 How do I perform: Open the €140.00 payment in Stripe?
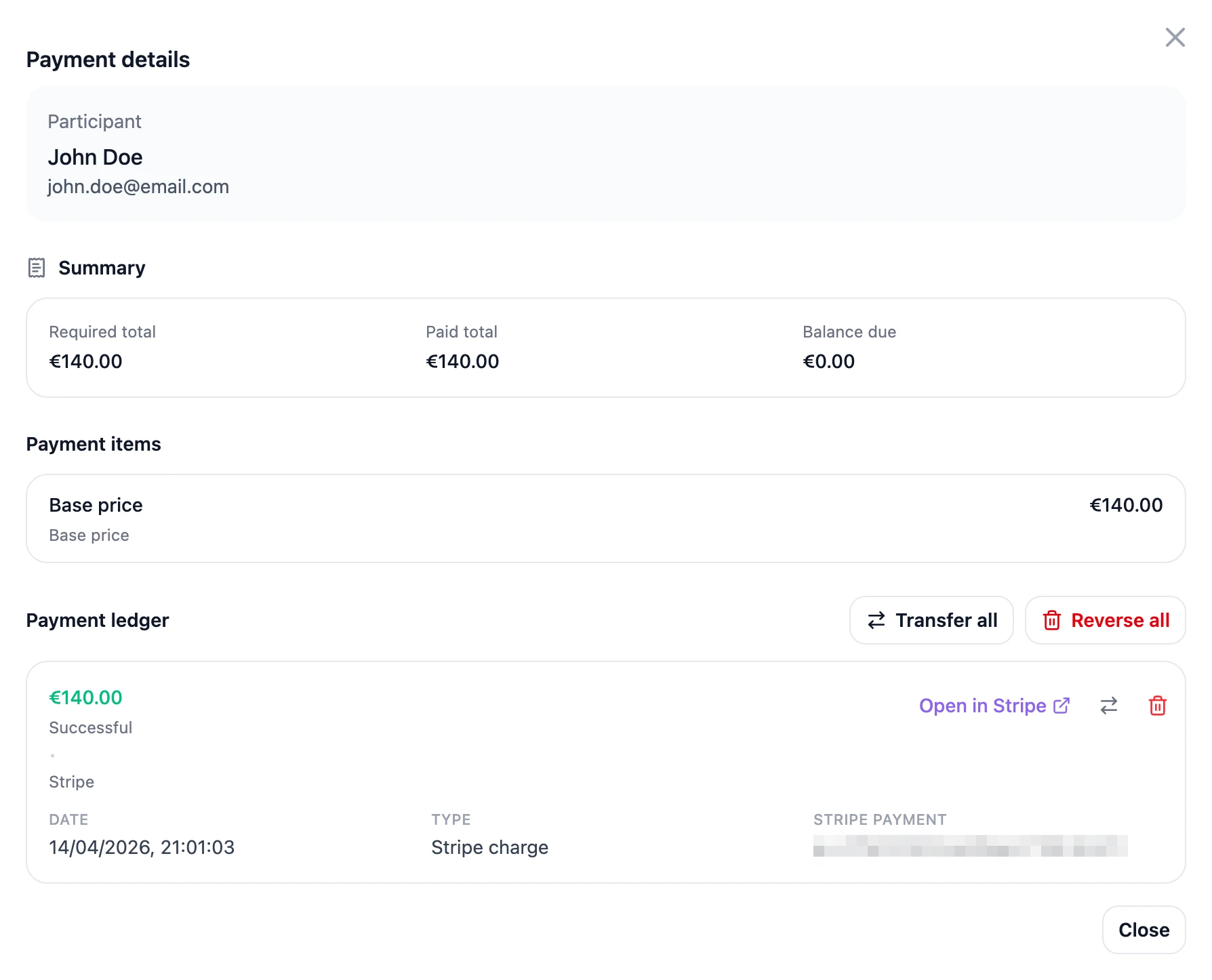pyautogui.click(x=994, y=706)
